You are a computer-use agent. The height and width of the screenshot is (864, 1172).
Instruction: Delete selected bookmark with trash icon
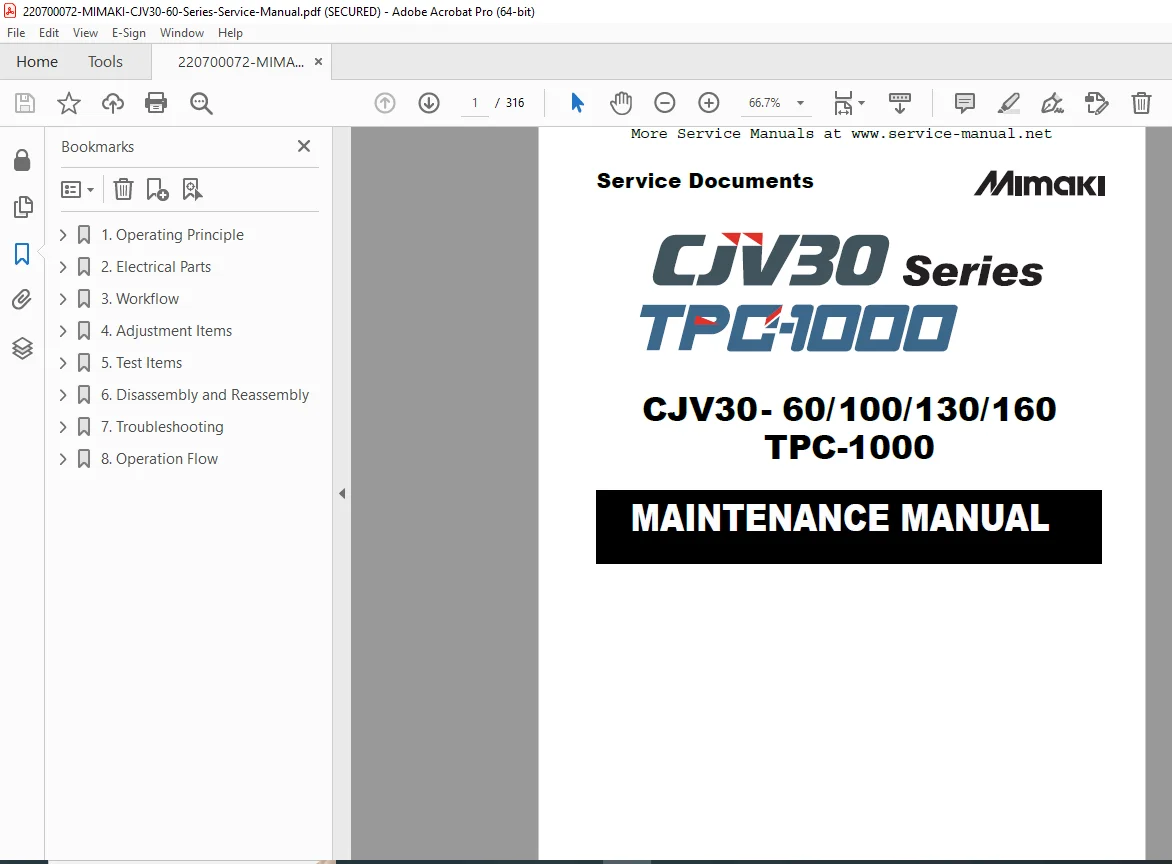pyautogui.click(x=123, y=189)
